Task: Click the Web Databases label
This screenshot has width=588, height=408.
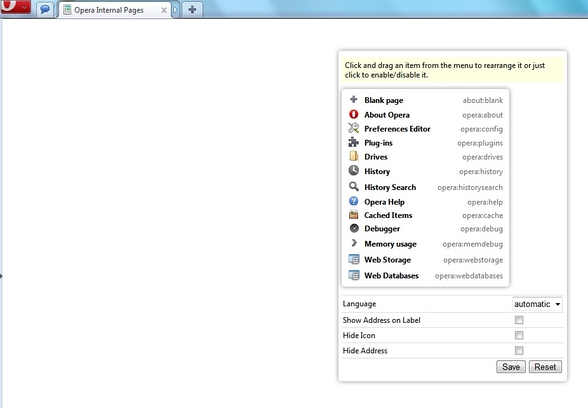Action: 391,276
